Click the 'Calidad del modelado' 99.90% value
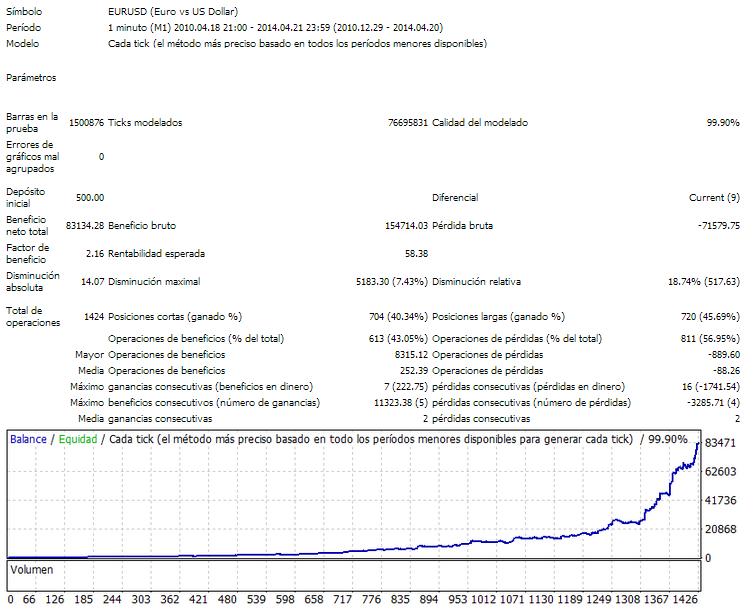Image resolution: width=749 pixels, height=608 pixels. pos(722,123)
